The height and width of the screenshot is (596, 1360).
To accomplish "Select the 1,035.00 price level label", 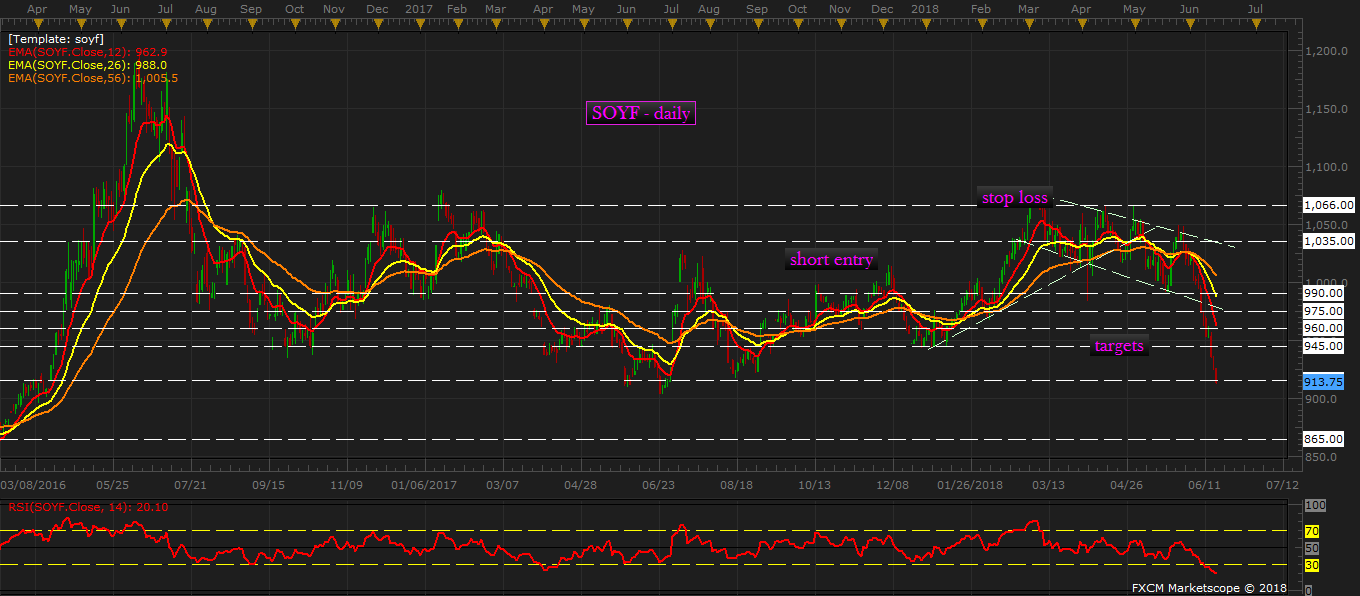I will (x=1329, y=241).
